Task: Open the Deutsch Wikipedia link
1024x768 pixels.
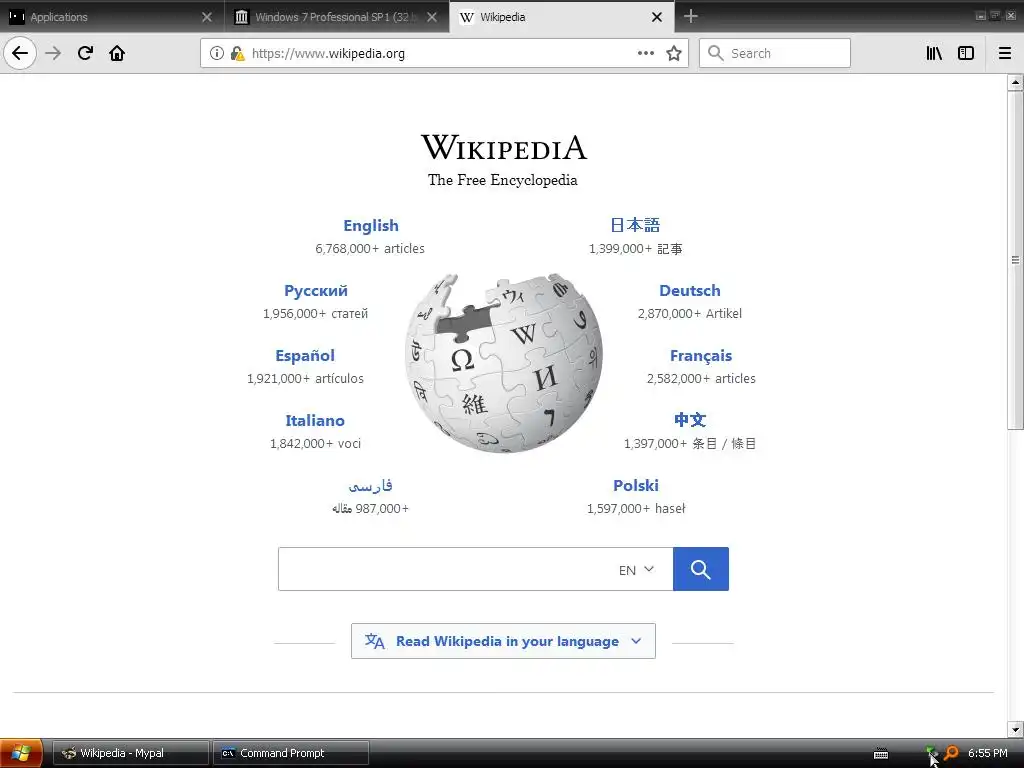Action: click(x=690, y=291)
